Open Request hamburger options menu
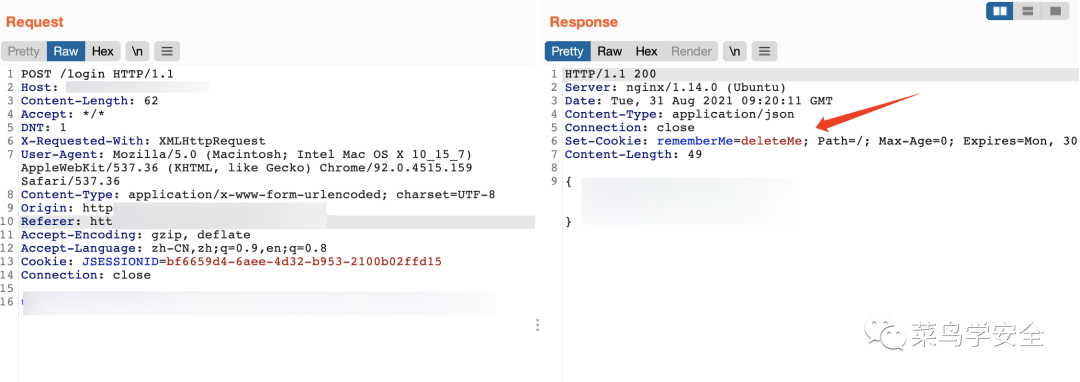1080x382 pixels. (167, 51)
